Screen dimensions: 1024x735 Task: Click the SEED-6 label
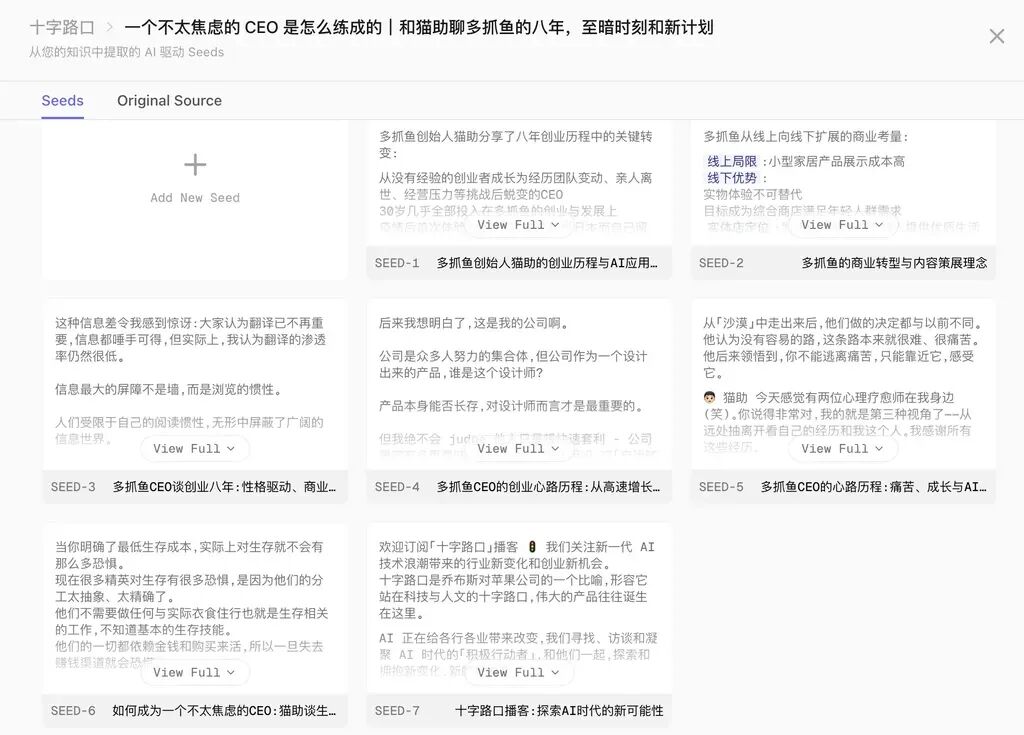73,710
